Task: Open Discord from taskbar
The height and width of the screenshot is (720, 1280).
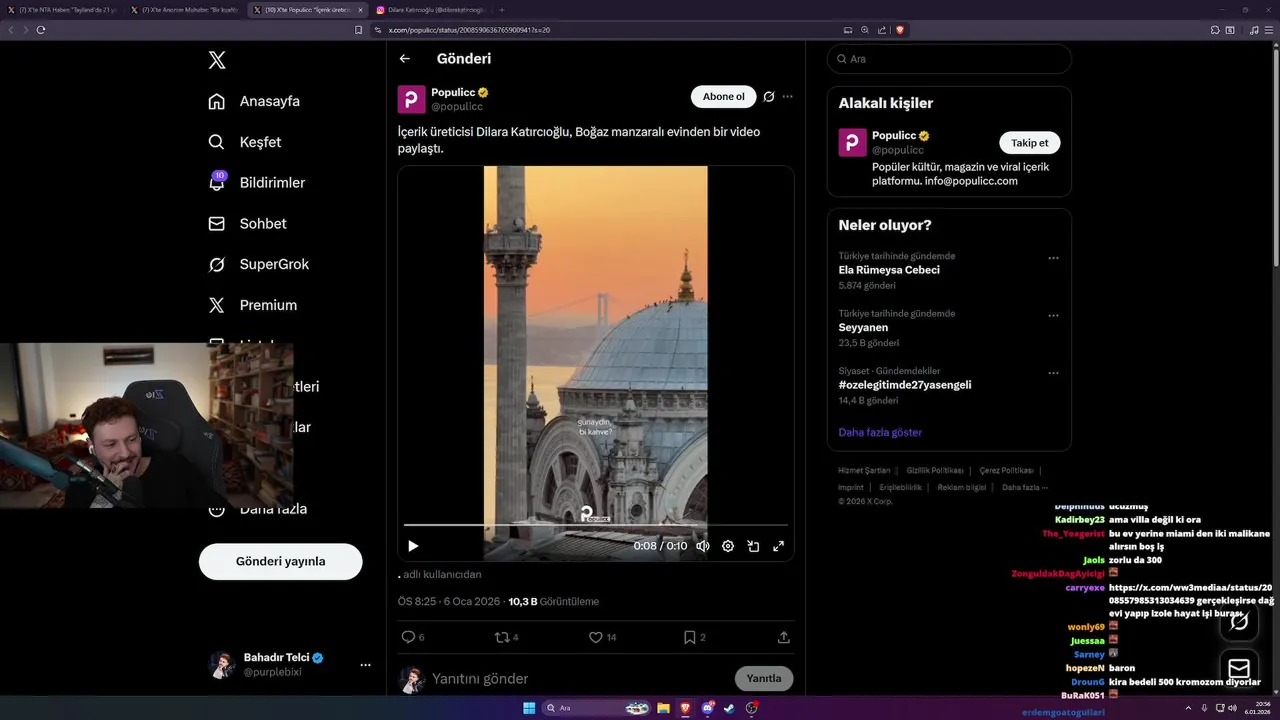Action: 708,708
